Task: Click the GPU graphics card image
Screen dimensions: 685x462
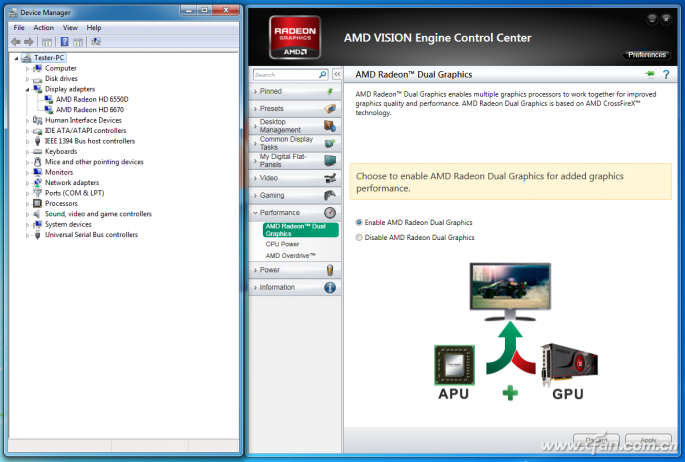Action: tap(569, 365)
